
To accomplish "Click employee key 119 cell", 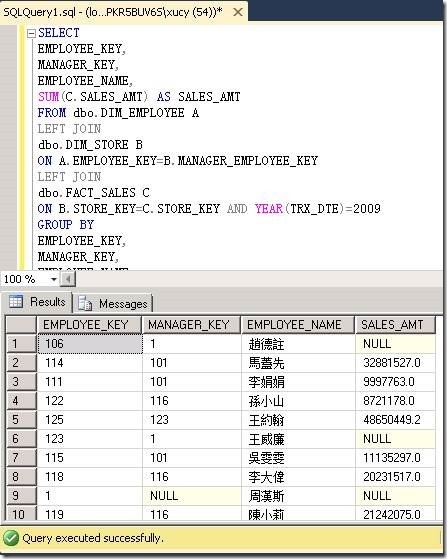I will [x=90, y=514].
